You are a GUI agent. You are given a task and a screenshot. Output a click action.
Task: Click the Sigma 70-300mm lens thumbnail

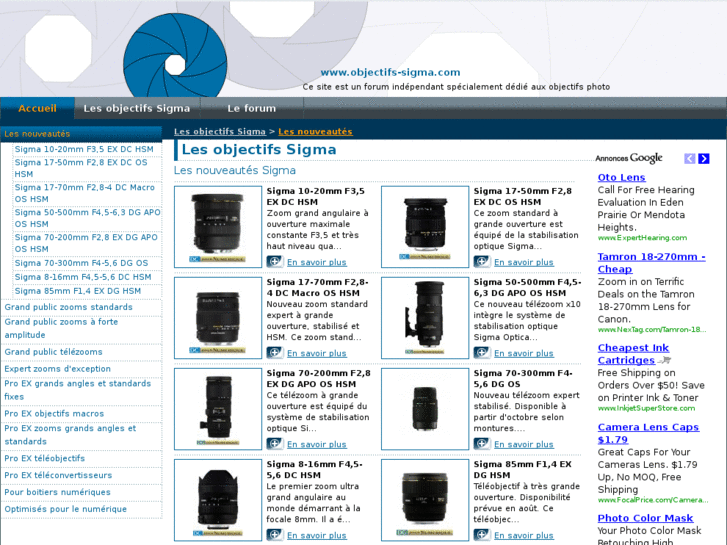coord(425,409)
